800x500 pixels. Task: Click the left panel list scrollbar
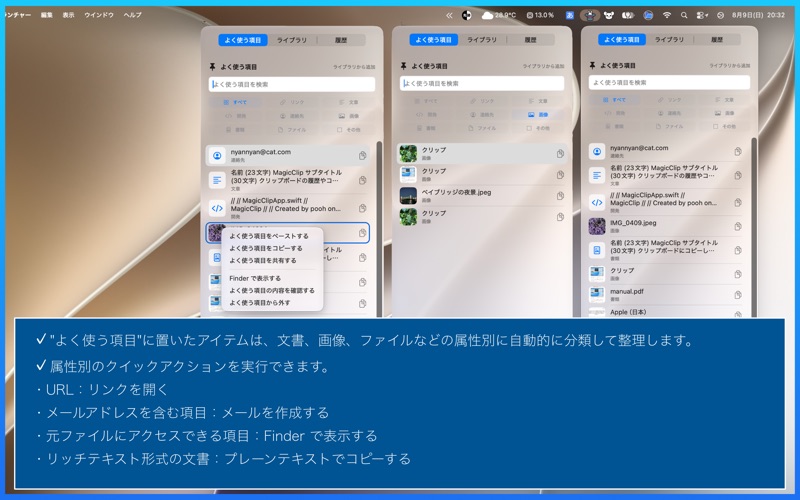click(379, 230)
